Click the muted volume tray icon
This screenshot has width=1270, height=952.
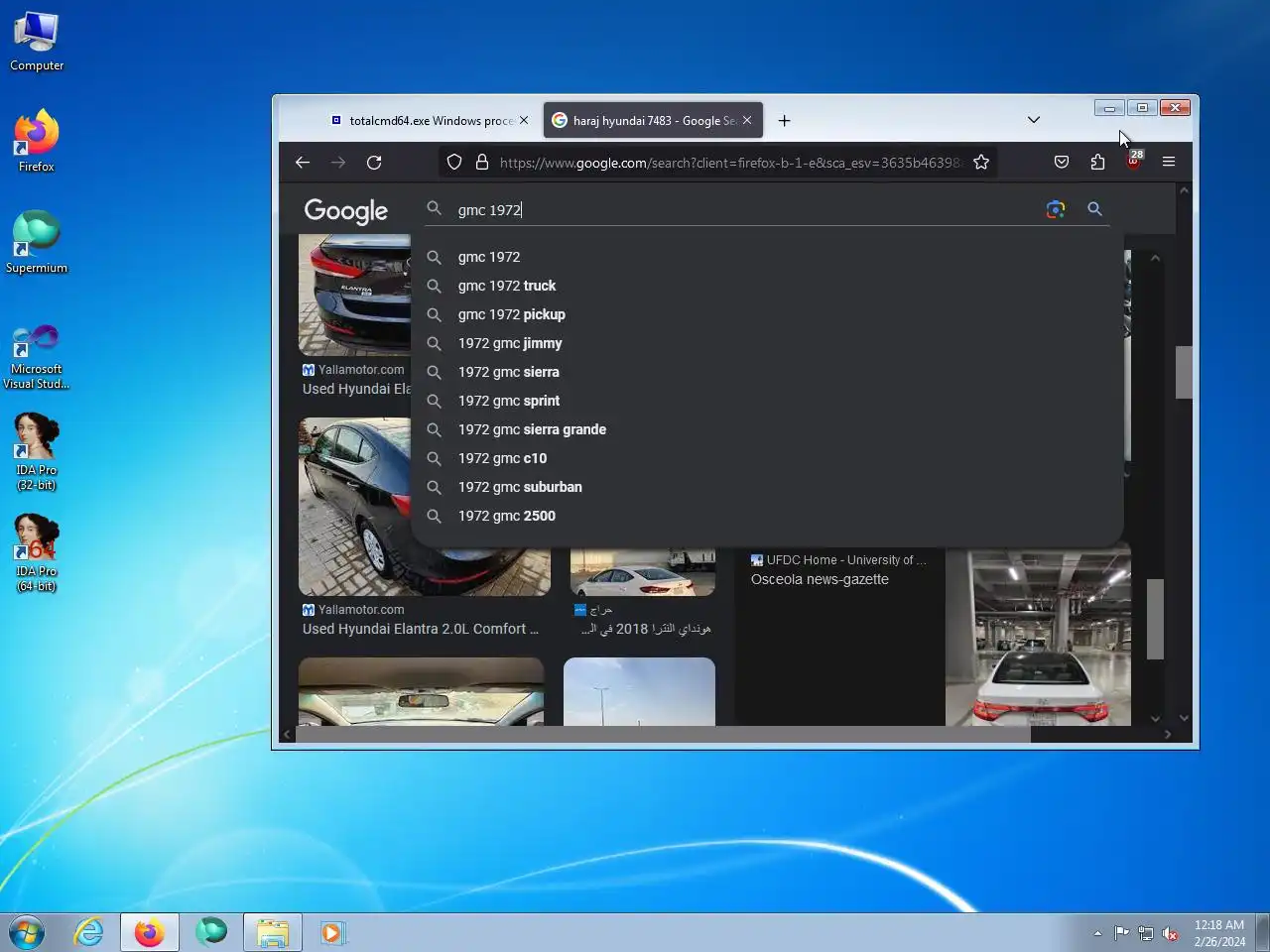coord(1171,933)
